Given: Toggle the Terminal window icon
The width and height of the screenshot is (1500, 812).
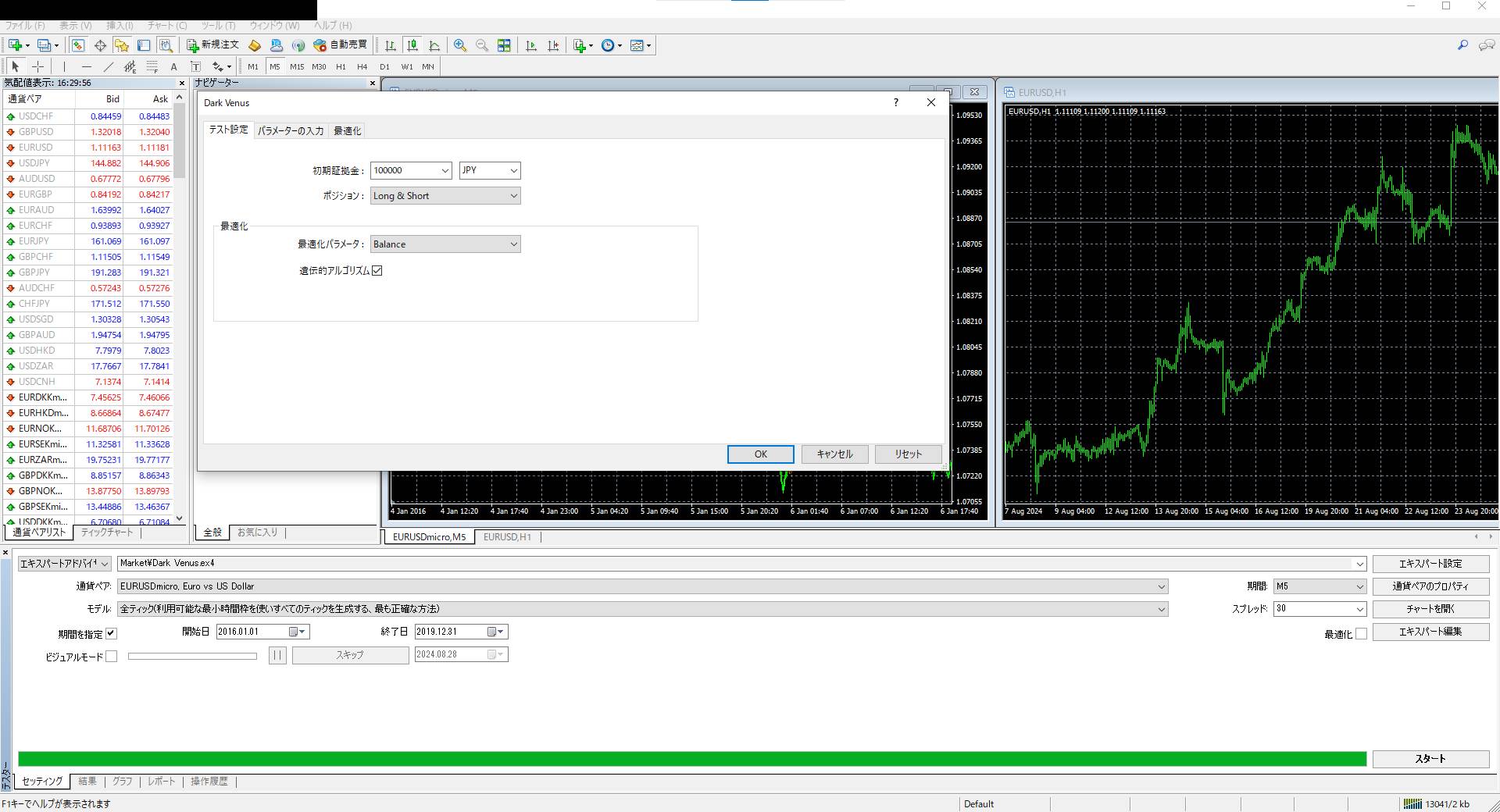Looking at the screenshot, I should tap(144, 45).
